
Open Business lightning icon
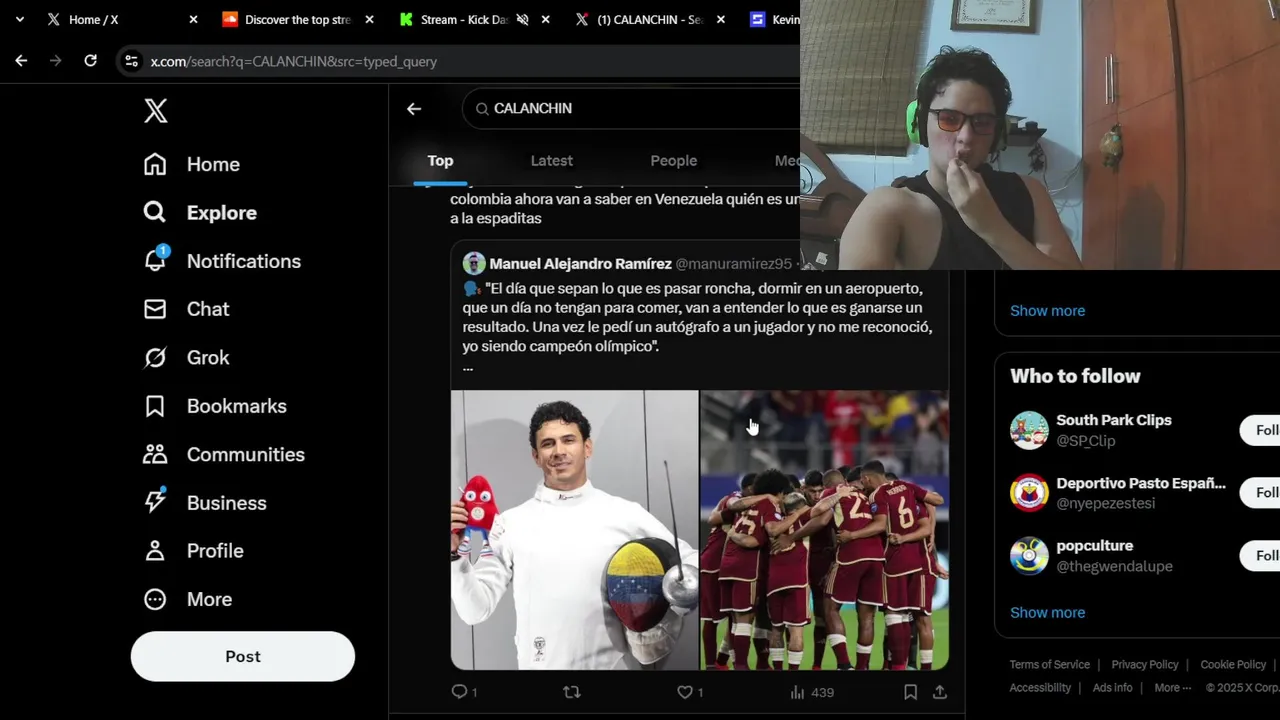point(155,502)
